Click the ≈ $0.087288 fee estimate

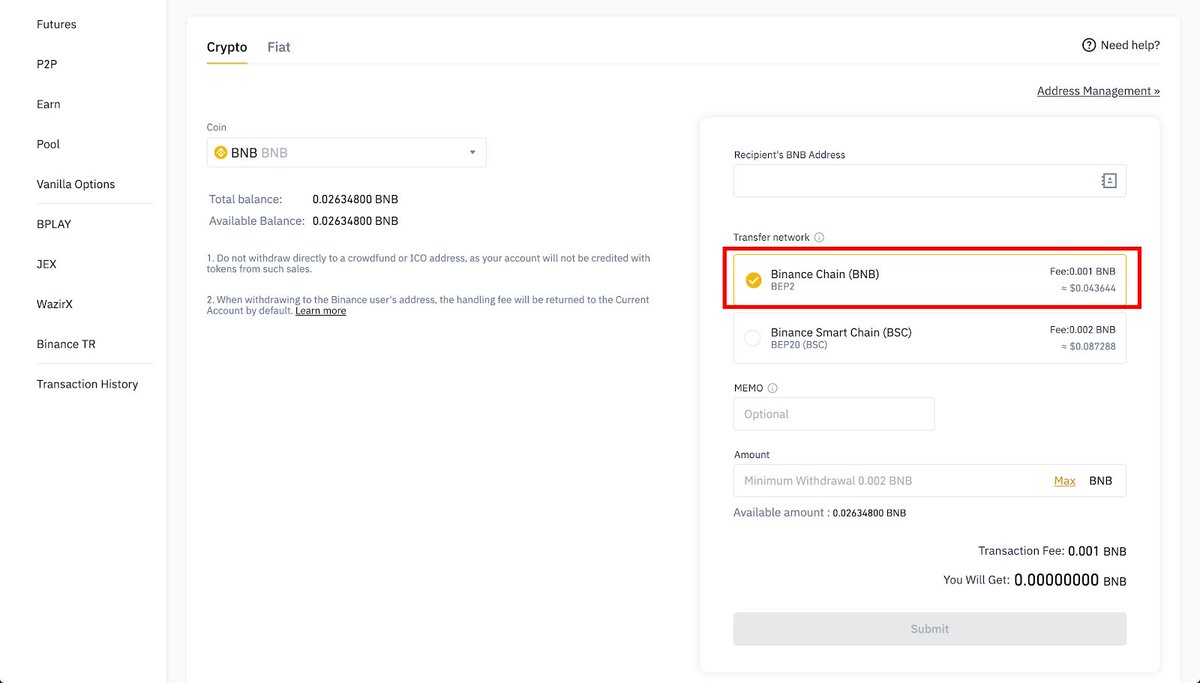(1088, 347)
